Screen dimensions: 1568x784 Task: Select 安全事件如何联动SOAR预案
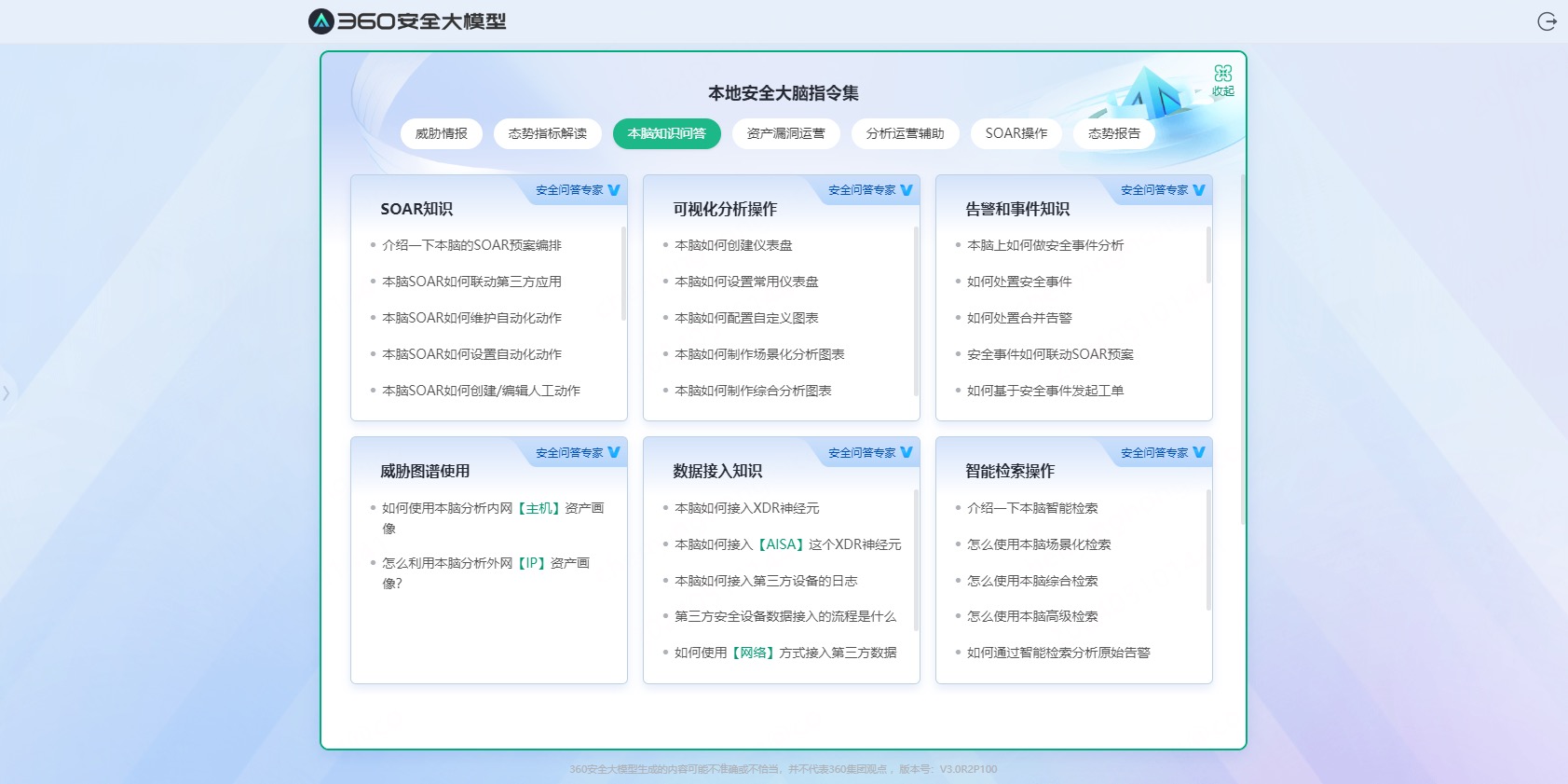tap(1050, 354)
